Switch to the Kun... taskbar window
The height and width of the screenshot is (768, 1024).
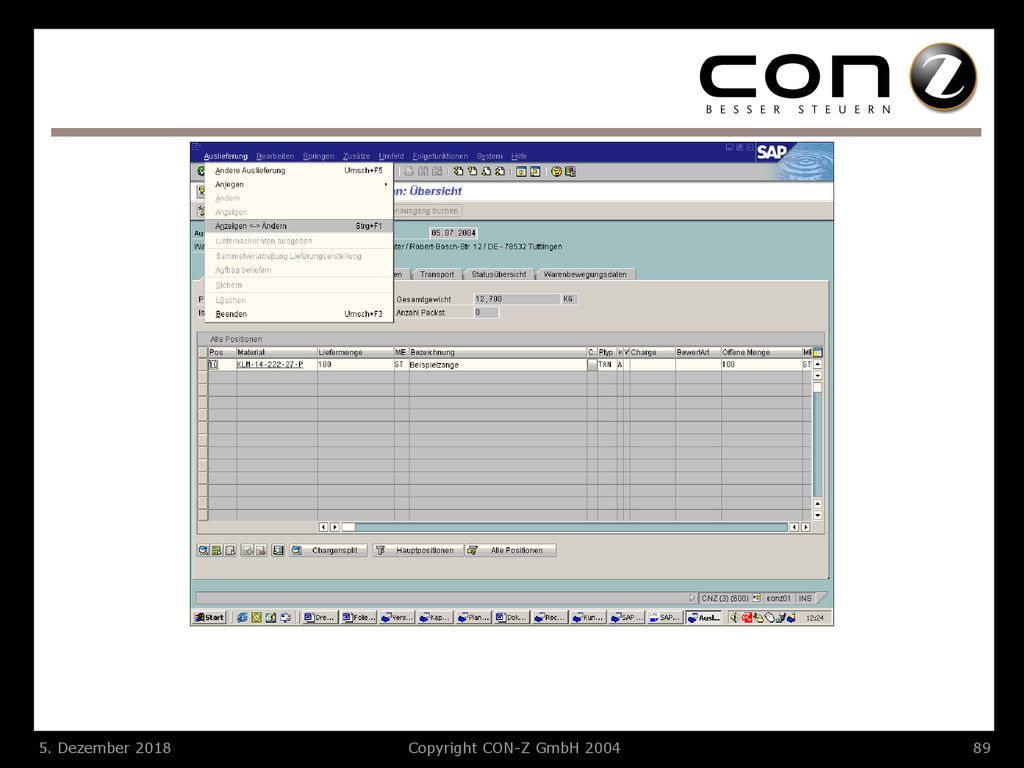588,617
